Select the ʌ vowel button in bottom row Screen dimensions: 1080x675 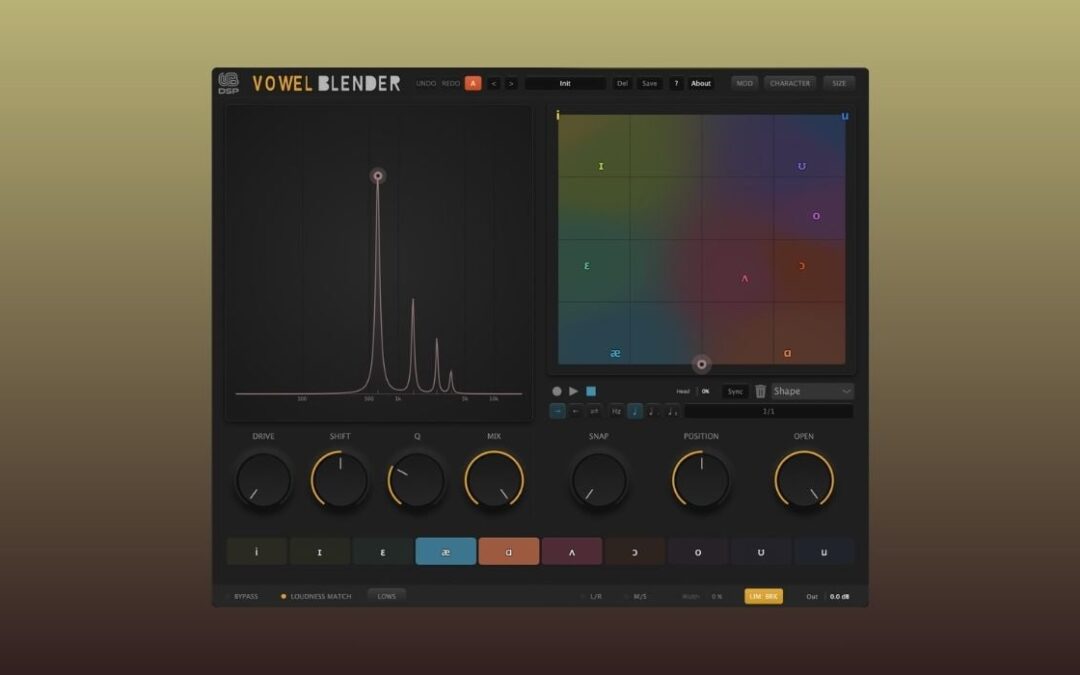pos(572,552)
